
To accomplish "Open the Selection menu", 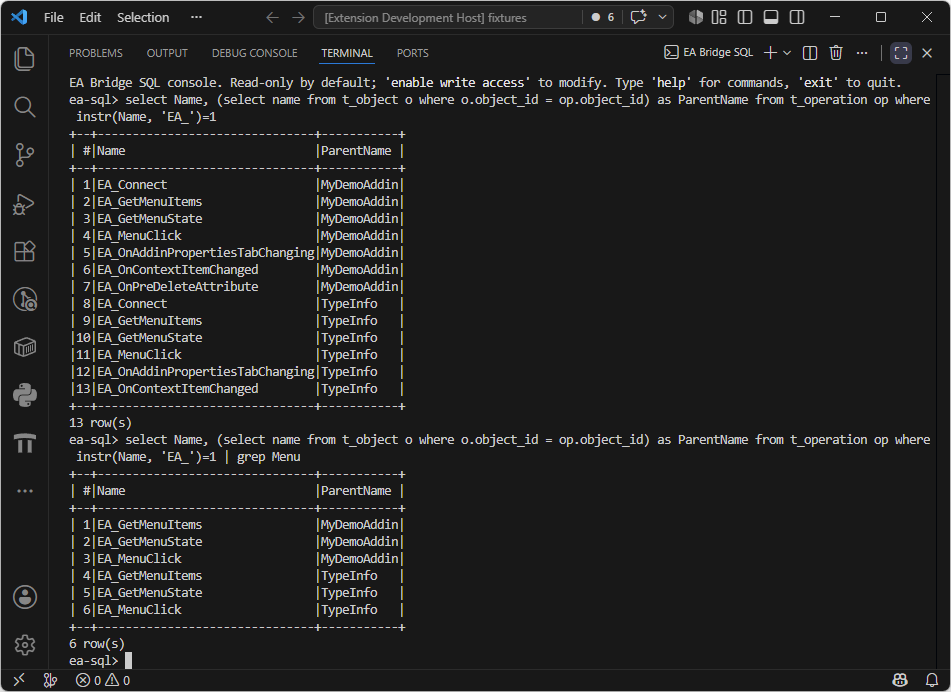I will [x=143, y=18].
